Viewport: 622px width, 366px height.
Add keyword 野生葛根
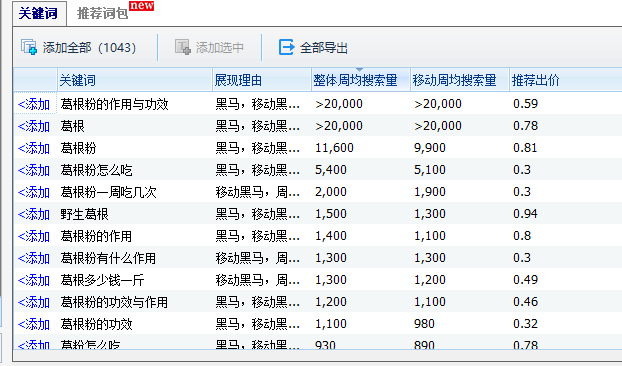(x=34, y=215)
